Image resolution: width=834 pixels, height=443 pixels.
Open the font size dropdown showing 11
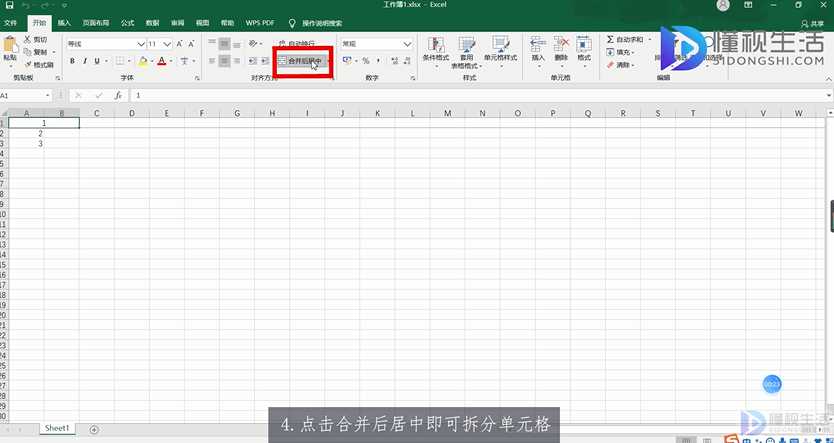point(167,44)
